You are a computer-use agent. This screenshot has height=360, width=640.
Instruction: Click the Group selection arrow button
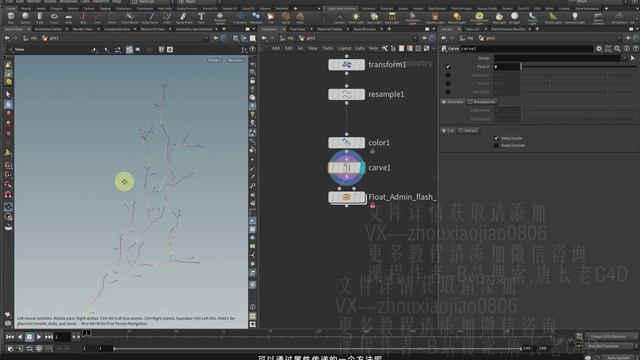(x=633, y=58)
